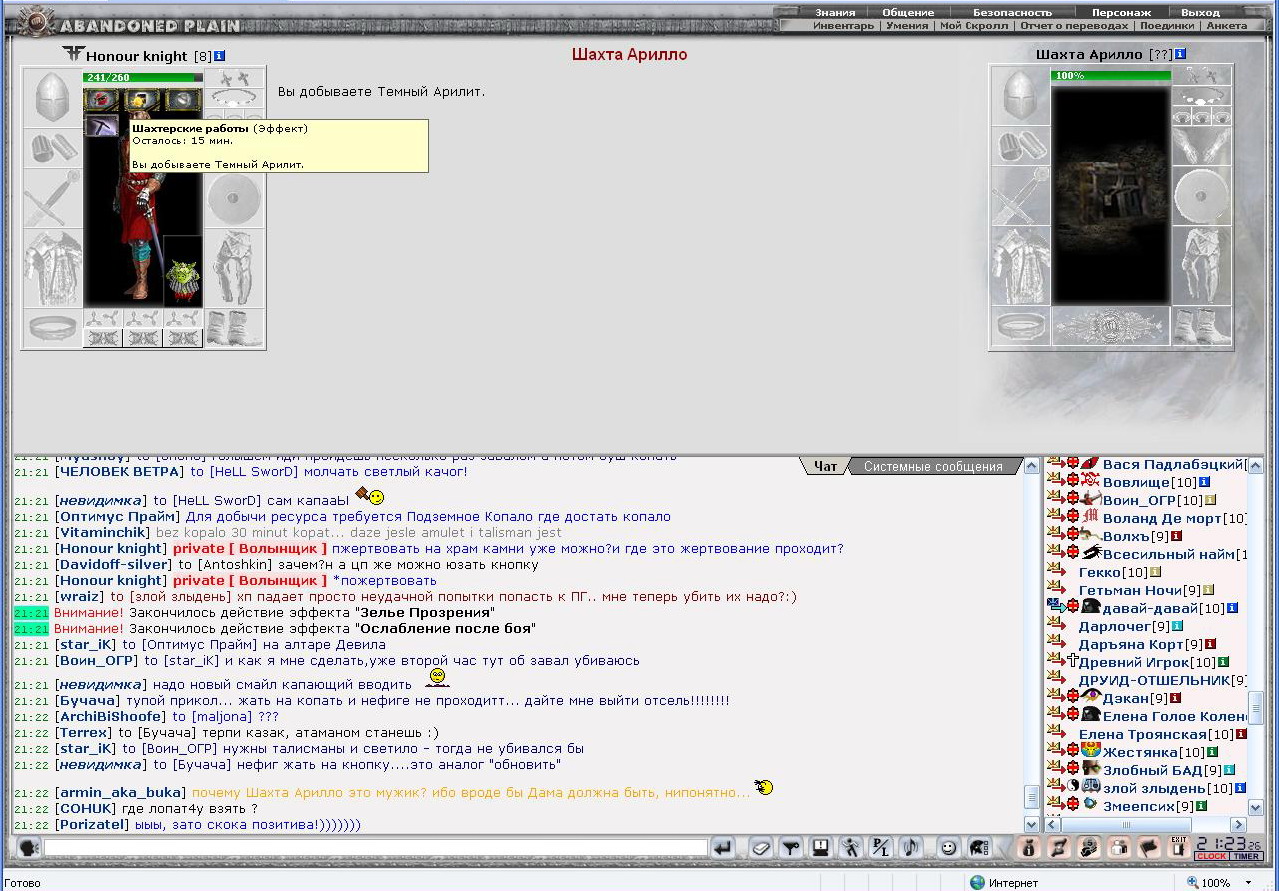Click the EXIT door icon

point(1180,848)
